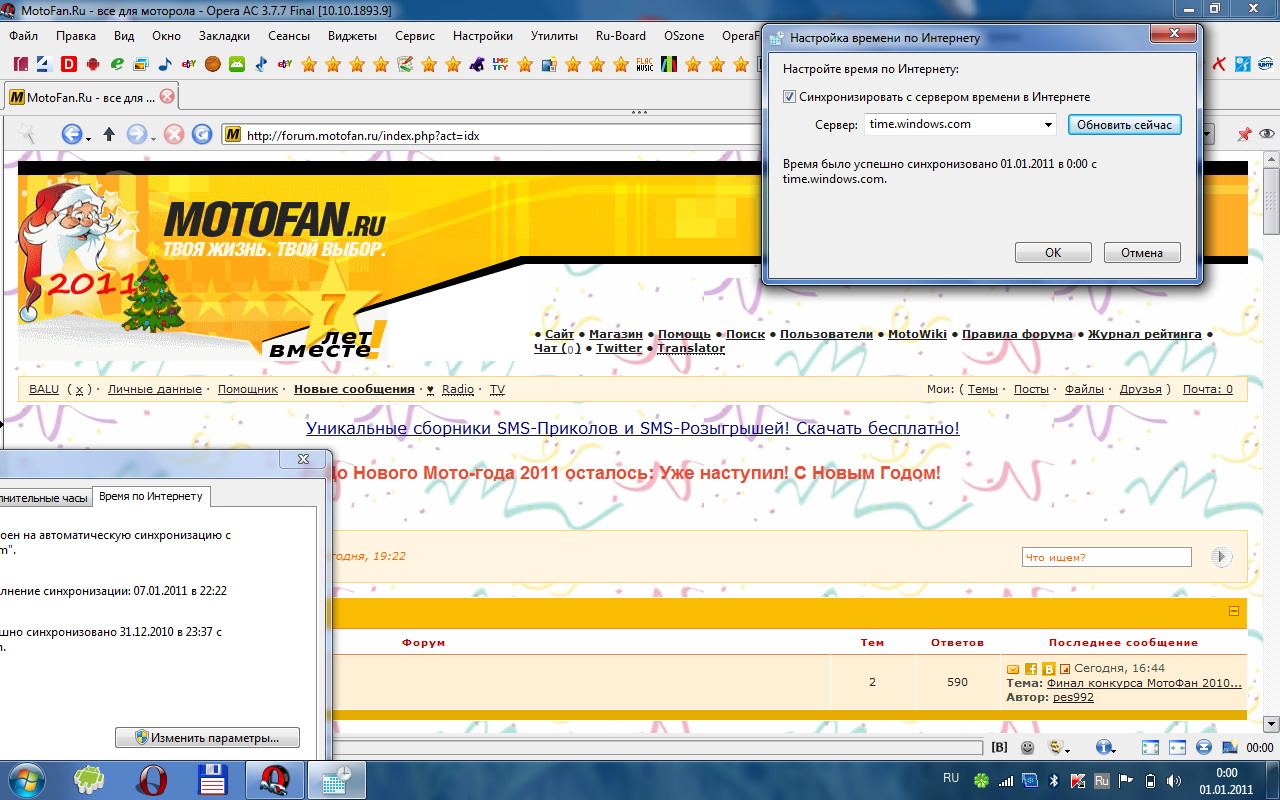This screenshot has width=1280, height=800.
Task: Click the Обновить сейчас button
Action: pos(1125,125)
